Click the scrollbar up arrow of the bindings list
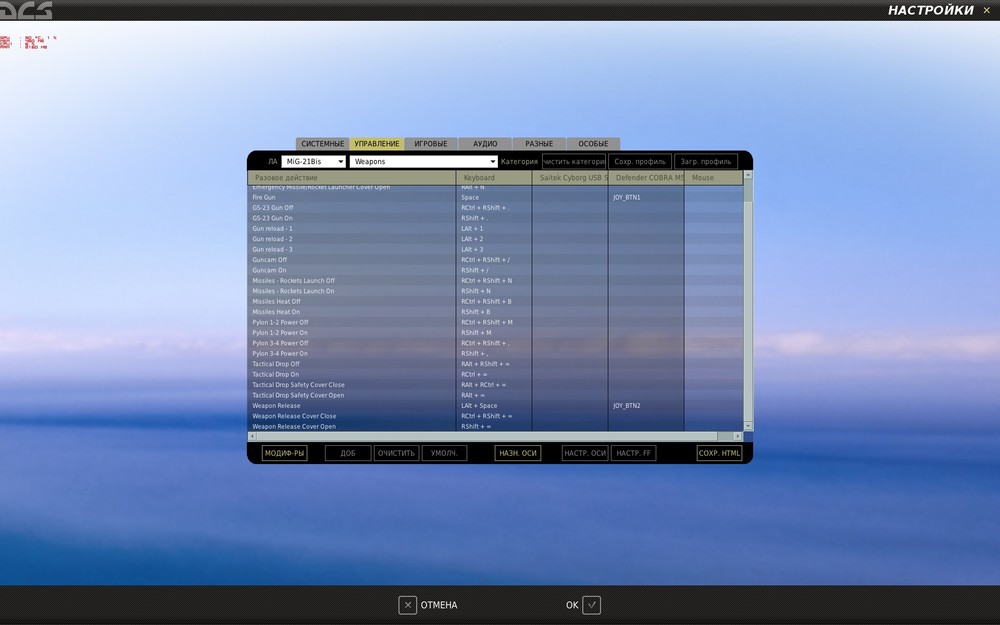The image size is (1000, 625). point(748,175)
